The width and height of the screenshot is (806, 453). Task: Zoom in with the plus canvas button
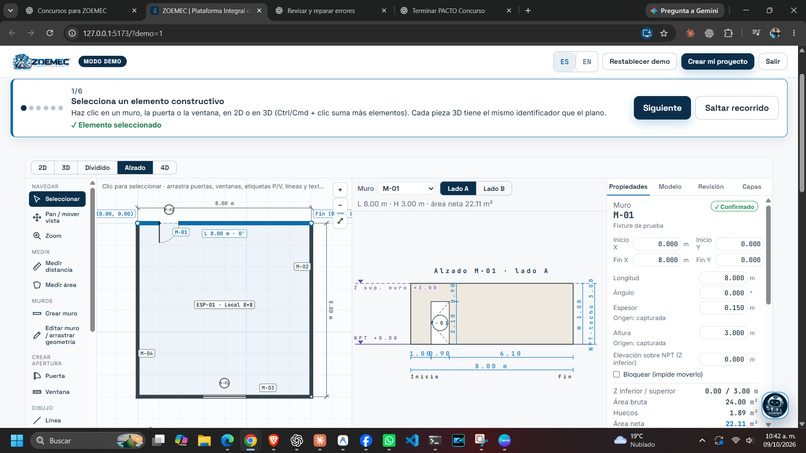tap(340, 190)
